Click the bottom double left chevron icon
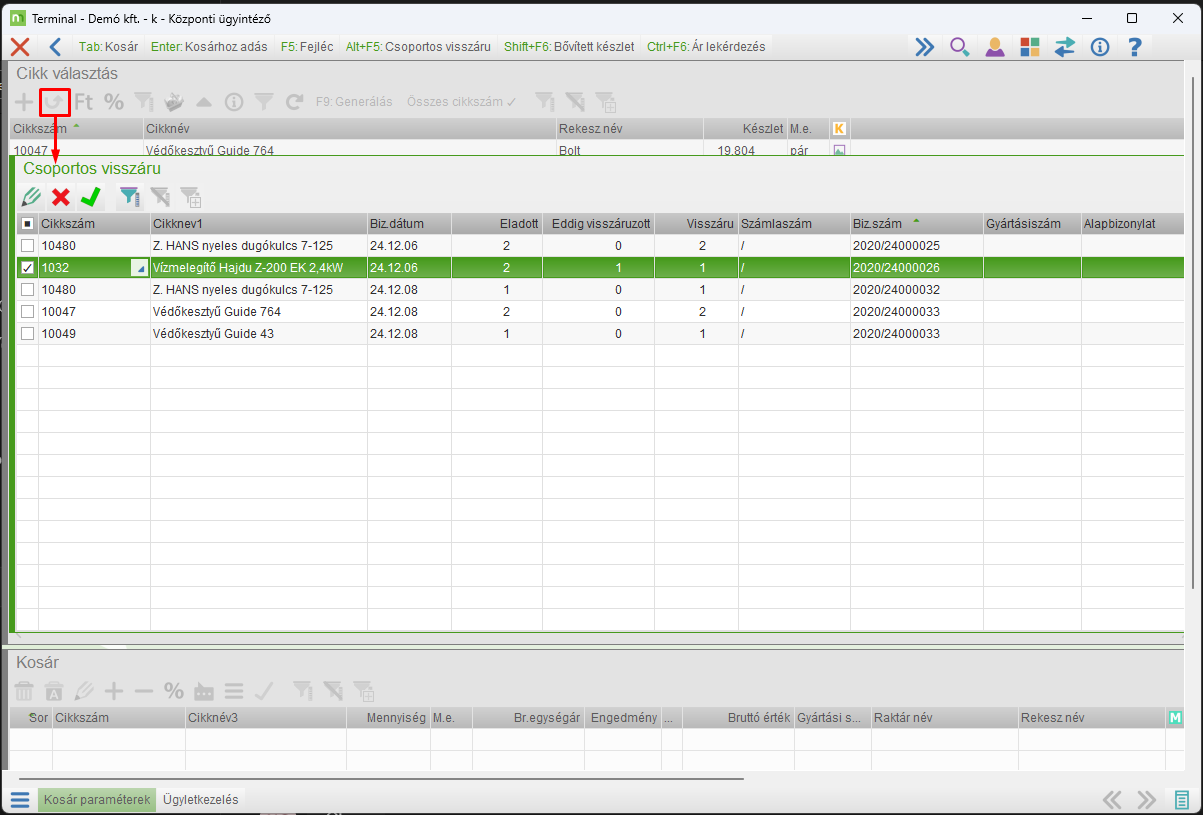 point(1113,799)
